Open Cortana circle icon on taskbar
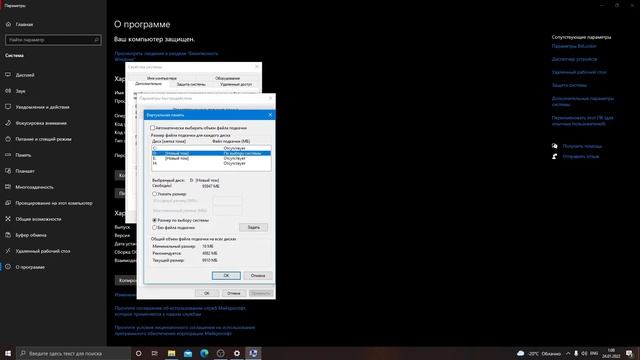Image resolution: width=640 pixels, height=360 pixels. click(138, 353)
